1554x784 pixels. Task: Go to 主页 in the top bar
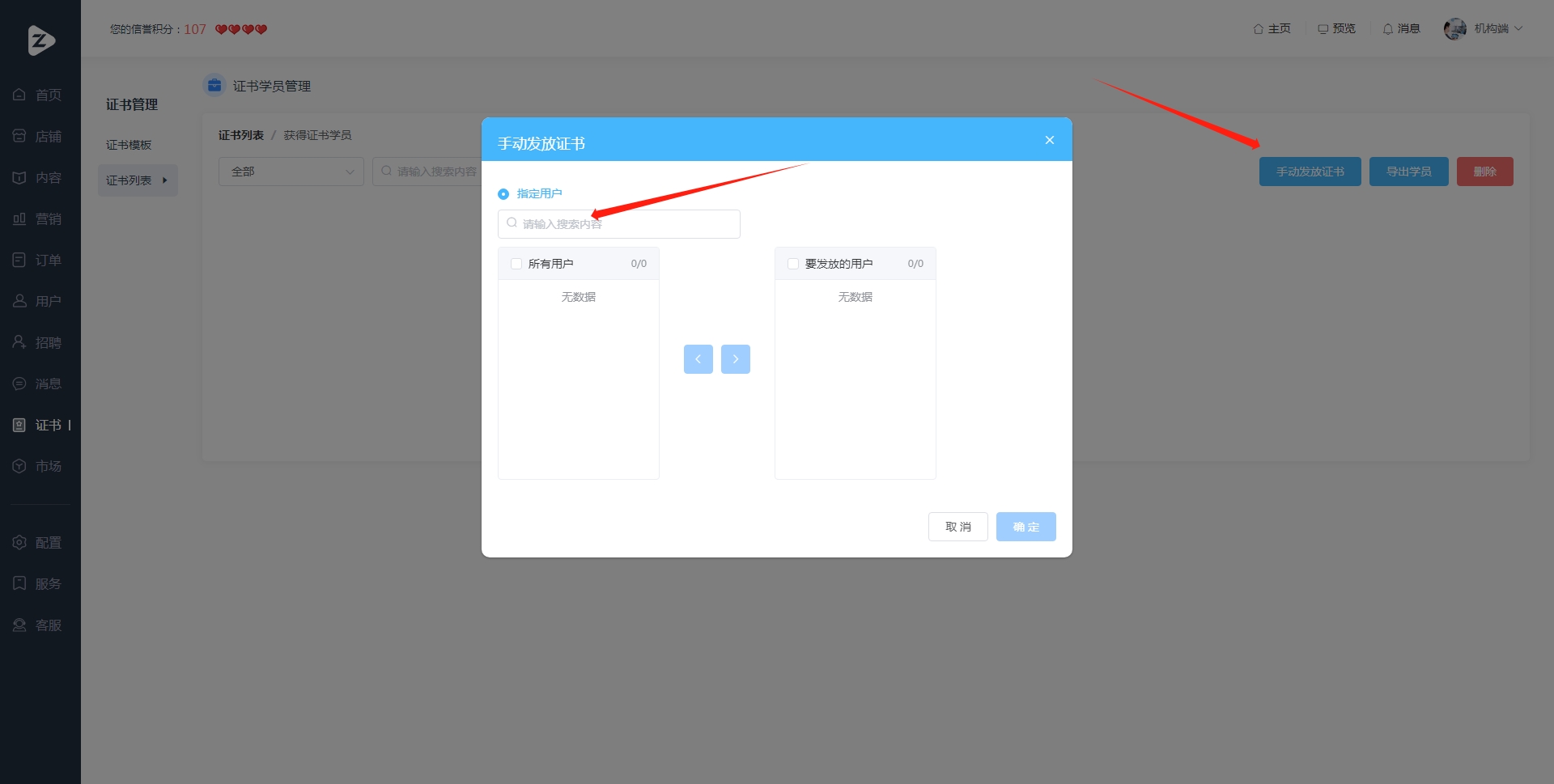coord(1272,29)
